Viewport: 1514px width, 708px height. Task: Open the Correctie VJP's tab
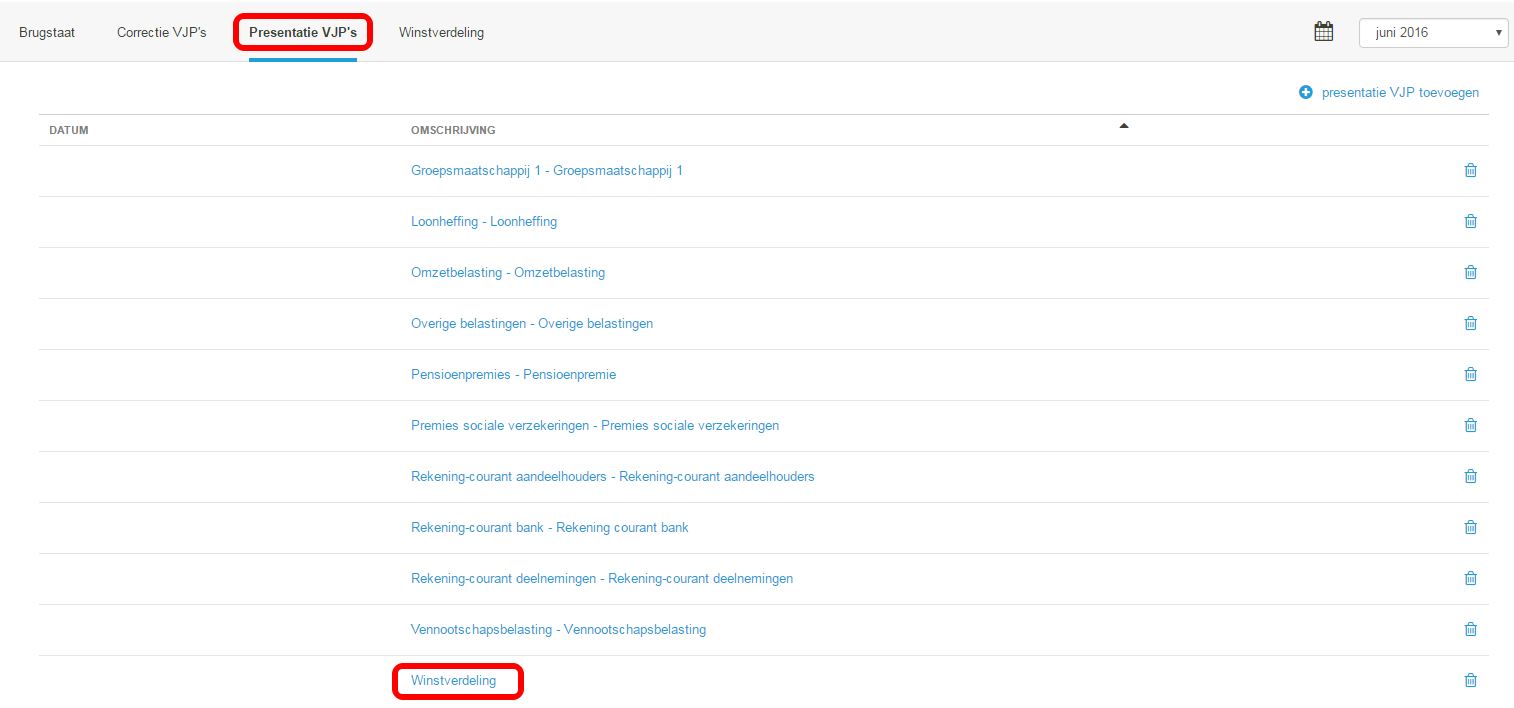coord(162,32)
